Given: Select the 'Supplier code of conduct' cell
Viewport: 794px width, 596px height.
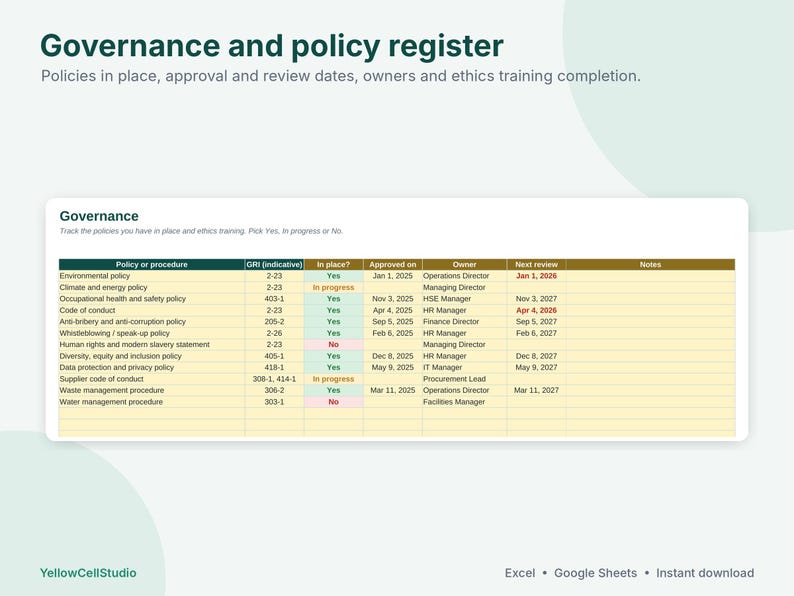Looking at the screenshot, I should click(152, 379).
